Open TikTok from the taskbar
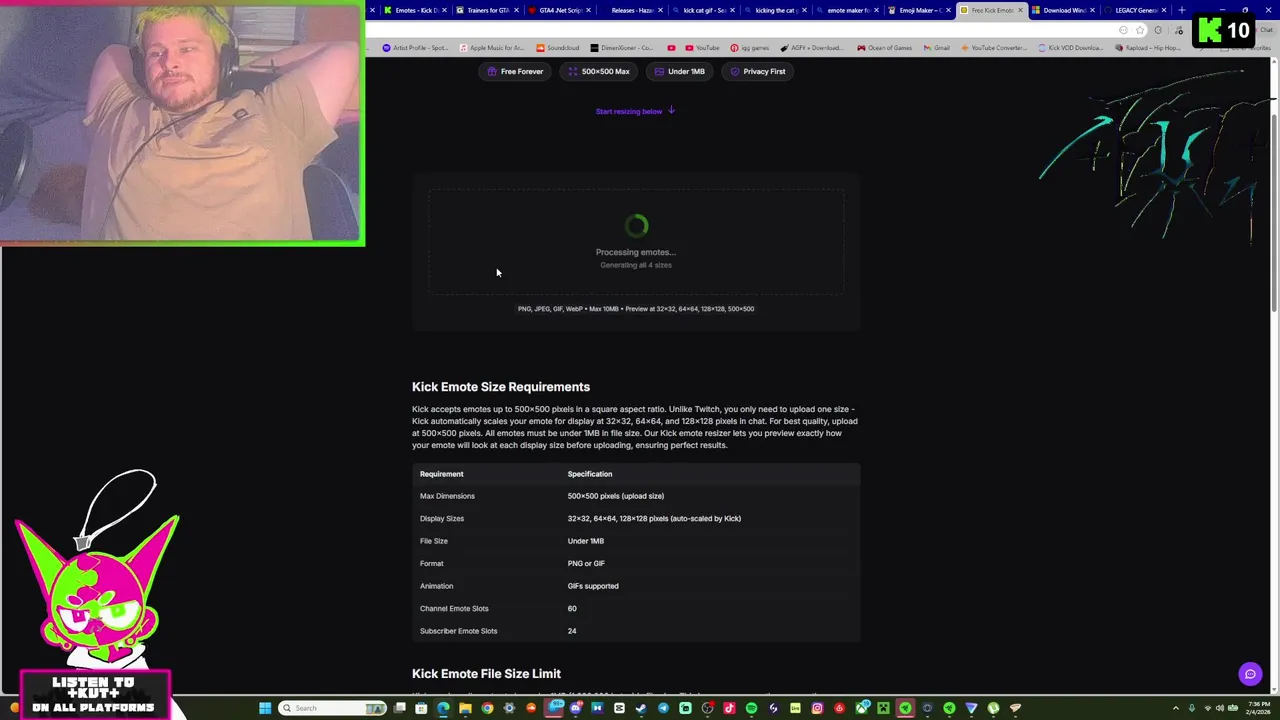This screenshot has width=1280, height=720. pos(729,708)
